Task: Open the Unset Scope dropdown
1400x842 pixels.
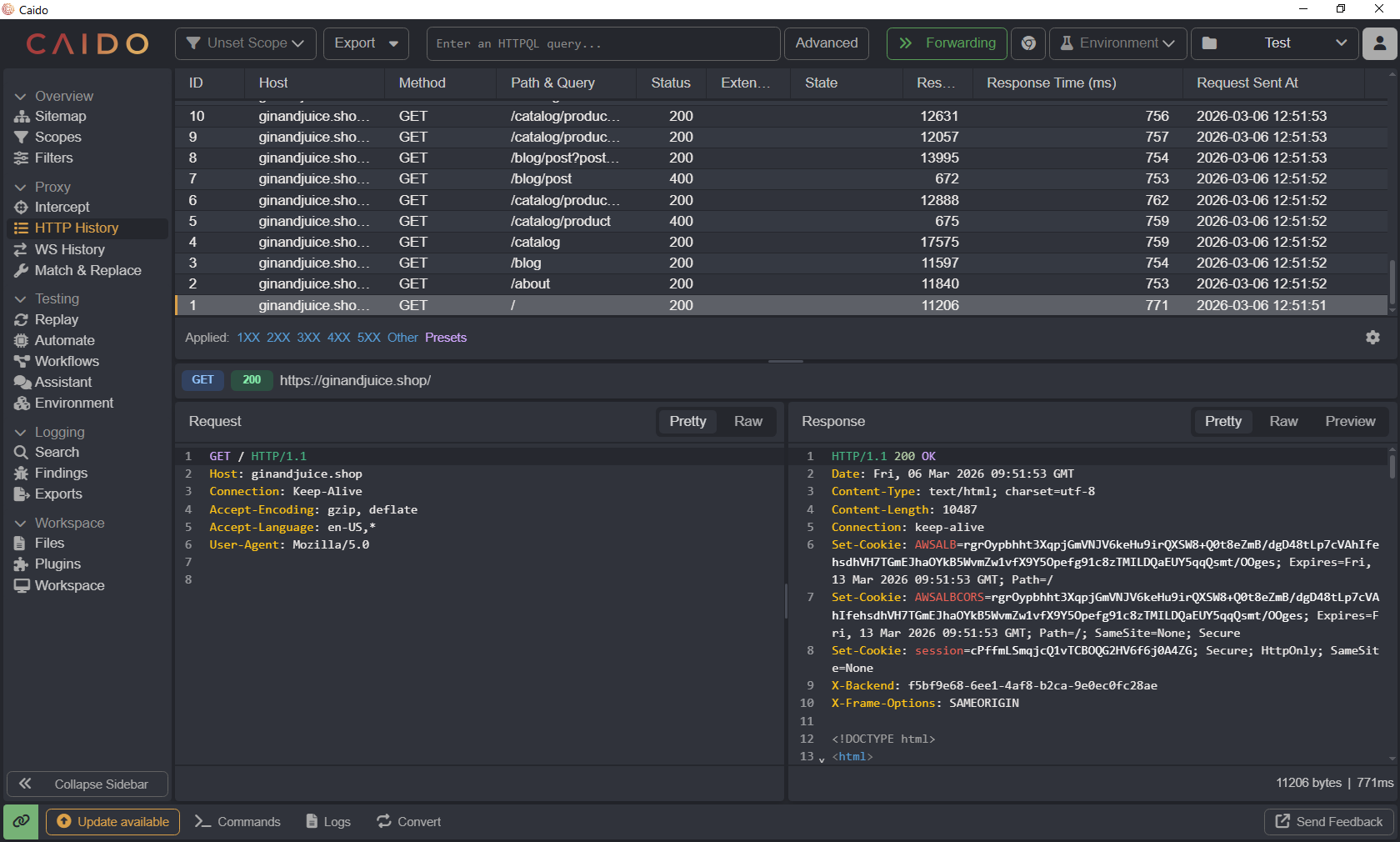Action: click(245, 43)
